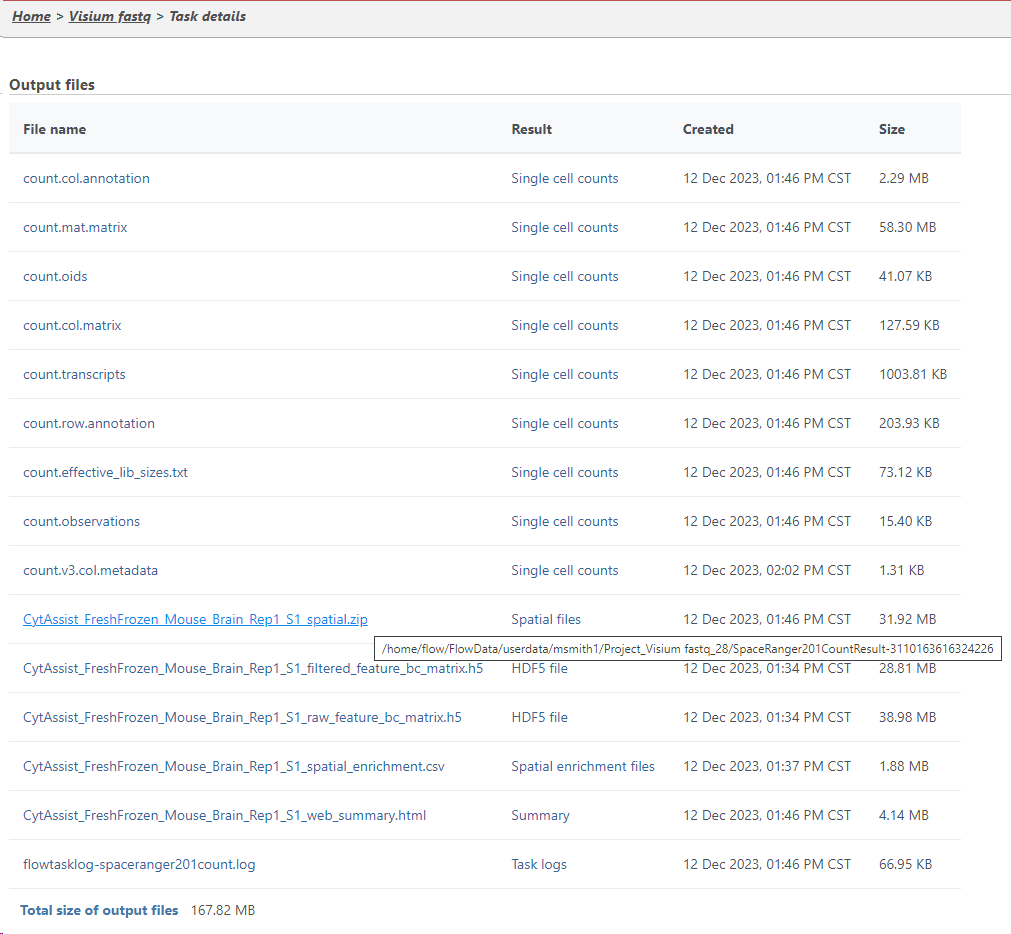
Task: Download the S1_spatial.zip file
Action: (x=195, y=619)
